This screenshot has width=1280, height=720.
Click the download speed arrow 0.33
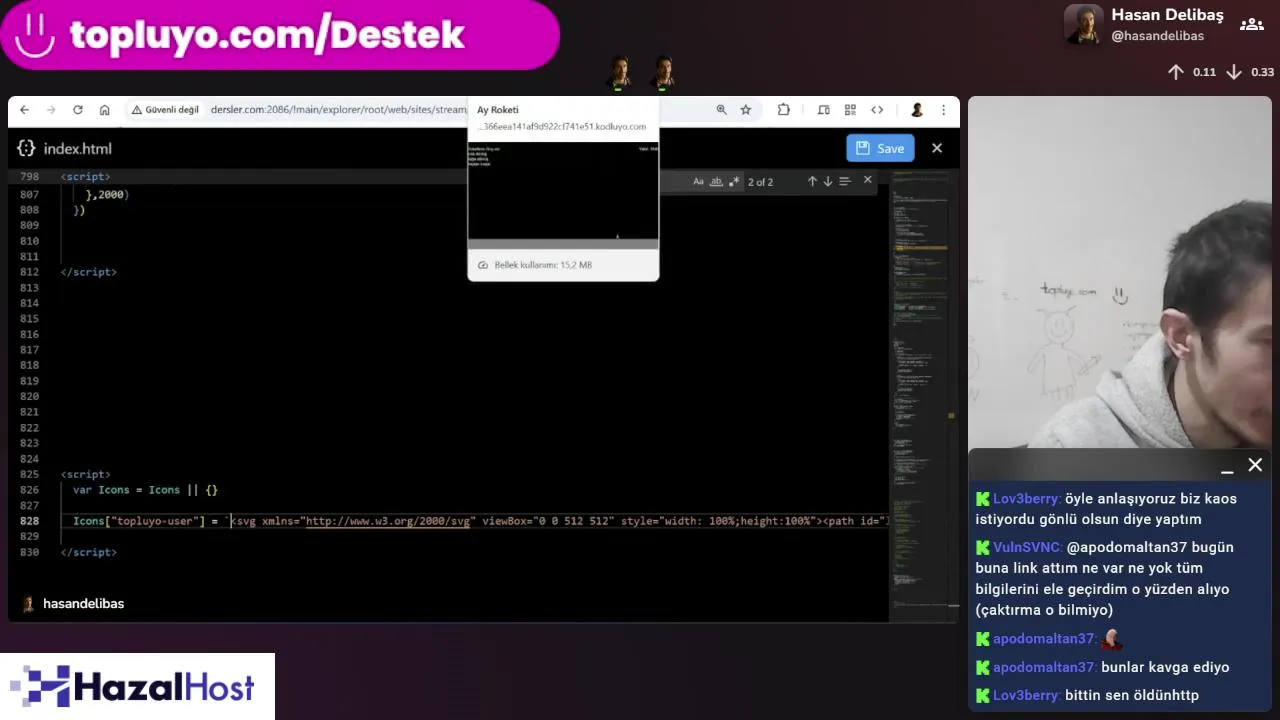(1234, 72)
